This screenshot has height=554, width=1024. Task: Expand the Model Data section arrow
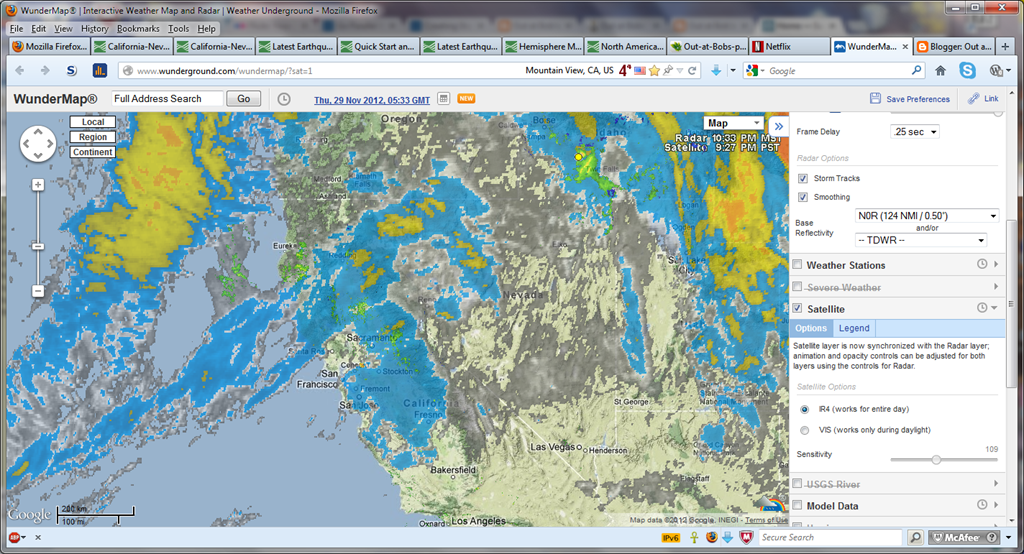pos(996,504)
